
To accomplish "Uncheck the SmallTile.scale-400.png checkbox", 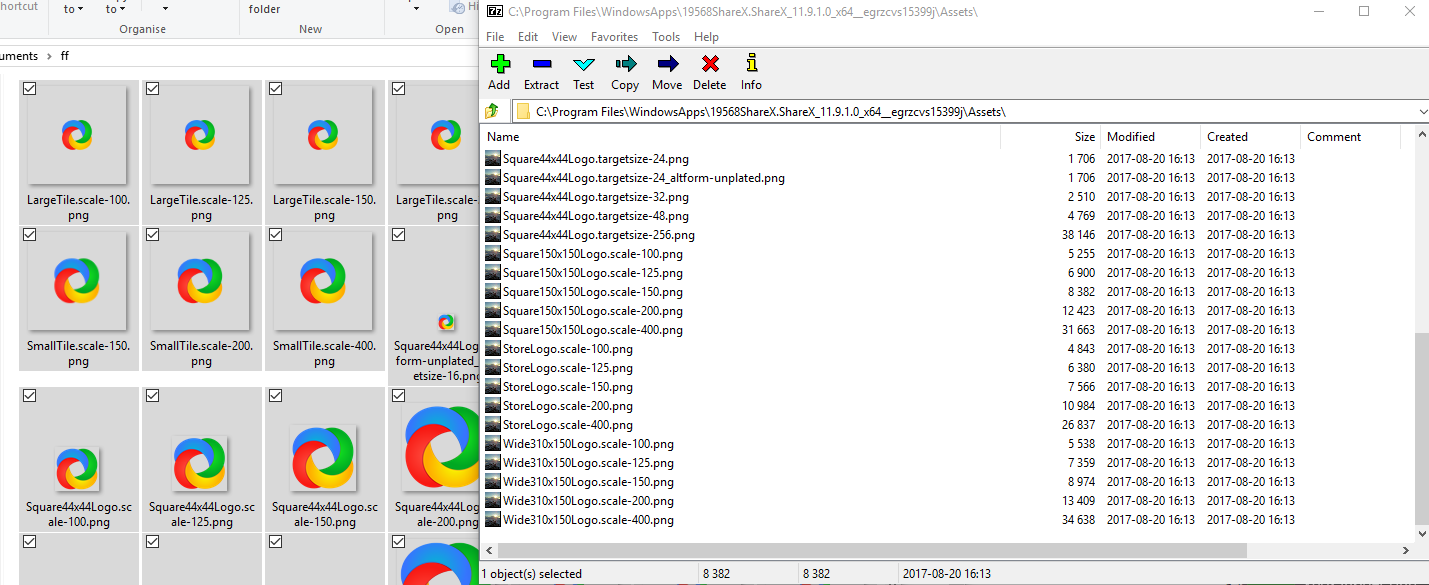I will (276, 235).
